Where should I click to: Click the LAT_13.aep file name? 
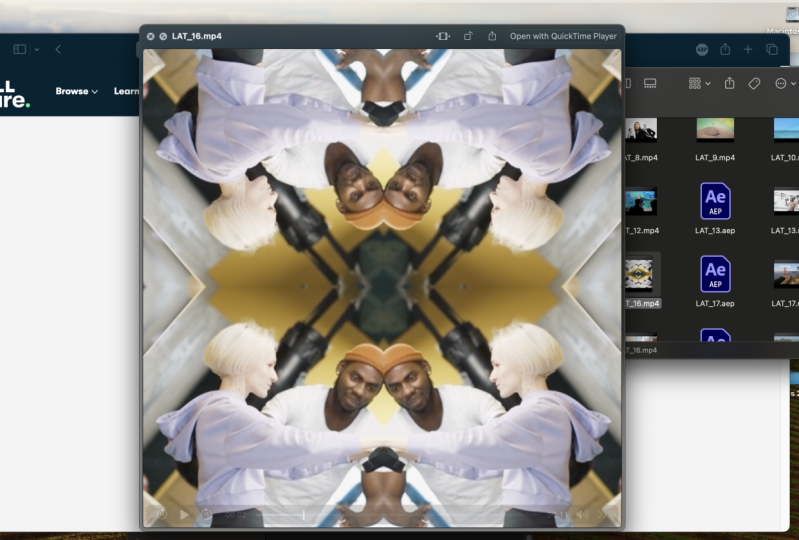coord(715,231)
